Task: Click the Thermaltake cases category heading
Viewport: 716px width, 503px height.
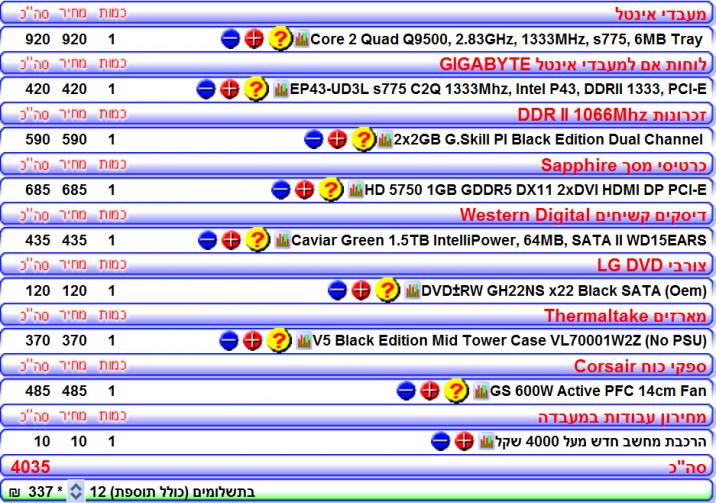Action: [x=625, y=315]
